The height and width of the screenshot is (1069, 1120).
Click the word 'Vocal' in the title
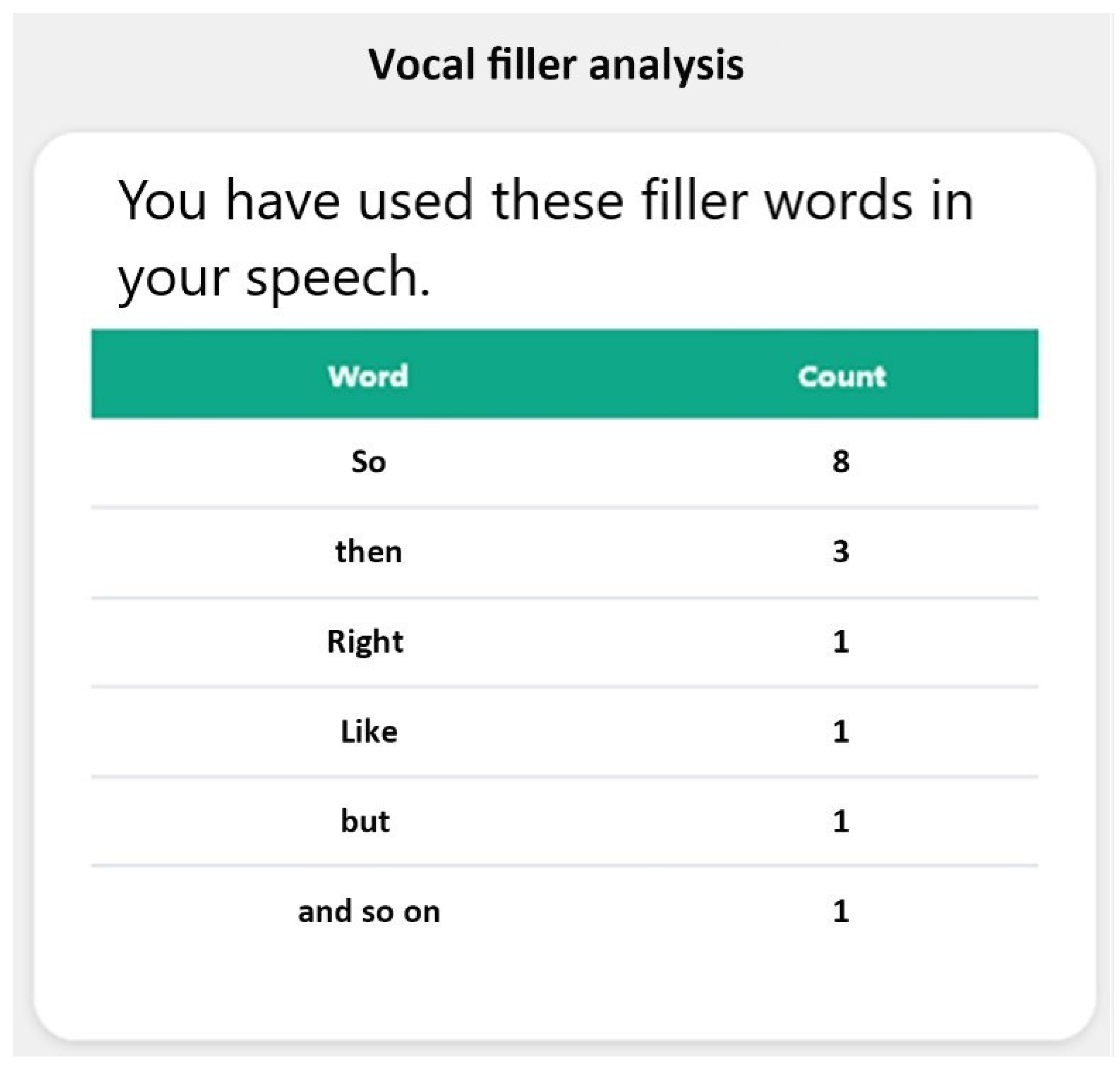(x=422, y=64)
